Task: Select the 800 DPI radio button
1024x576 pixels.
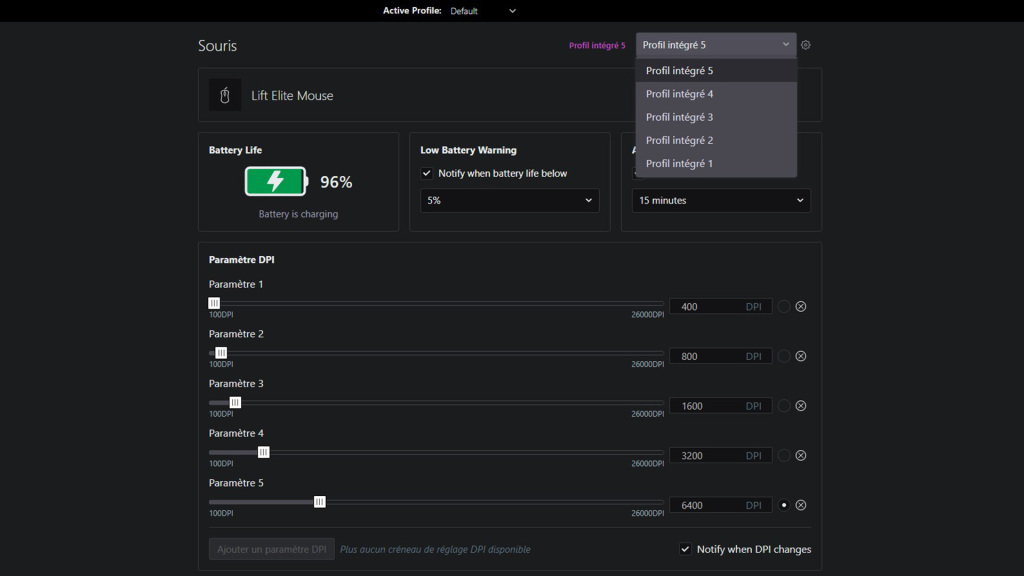Action: tap(784, 356)
